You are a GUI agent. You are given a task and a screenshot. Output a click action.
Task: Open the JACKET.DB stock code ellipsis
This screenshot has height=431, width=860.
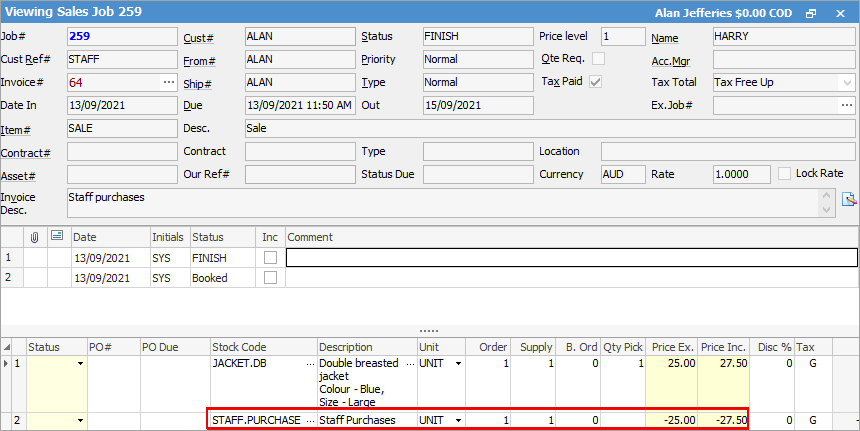310,364
